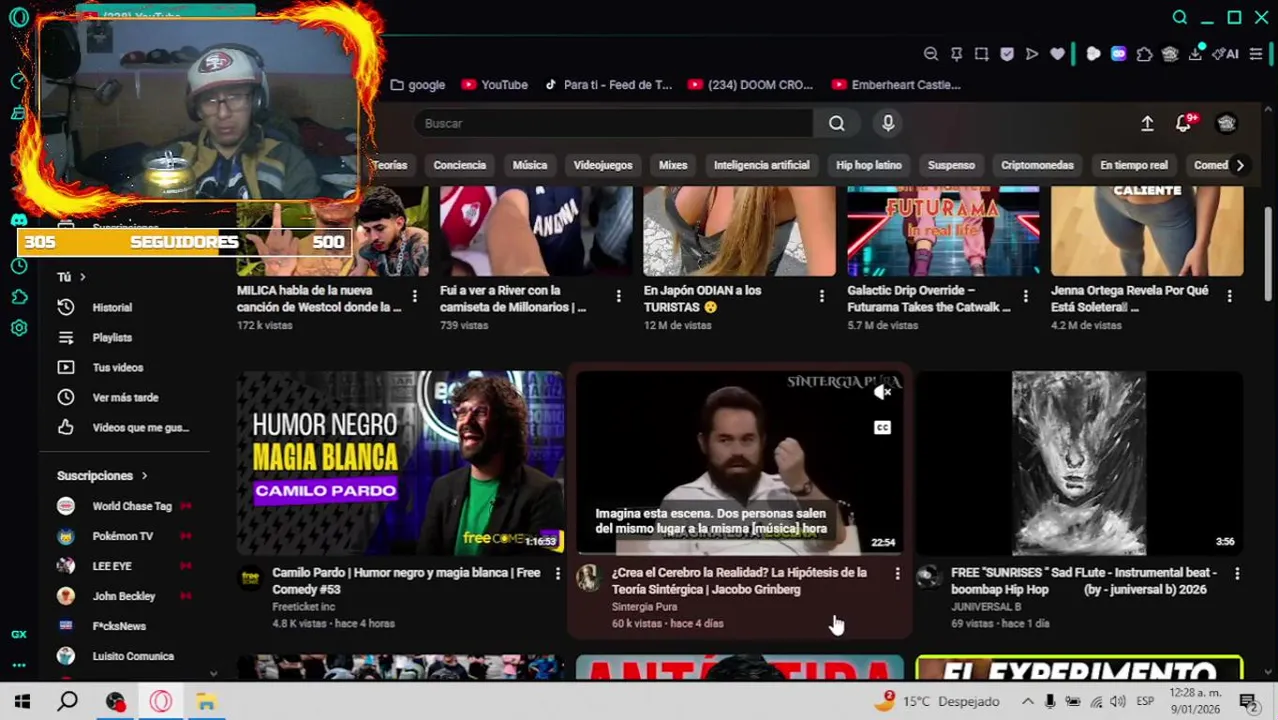Toggle the ad blocker shield icon
The height and width of the screenshot is (720, 1278).
point(1007,54)
